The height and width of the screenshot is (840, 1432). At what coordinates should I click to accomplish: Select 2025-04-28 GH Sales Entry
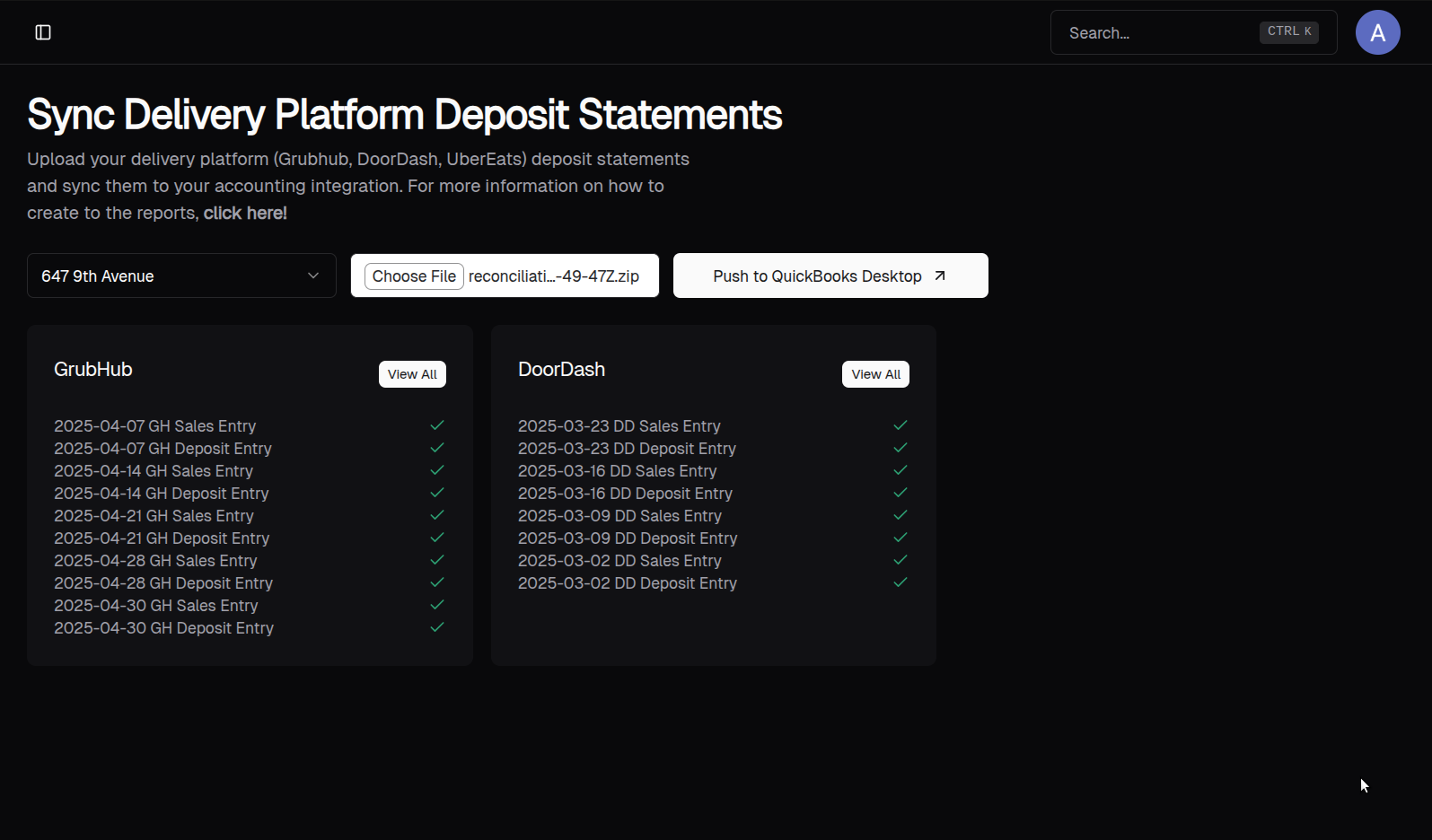click(155, 561)
